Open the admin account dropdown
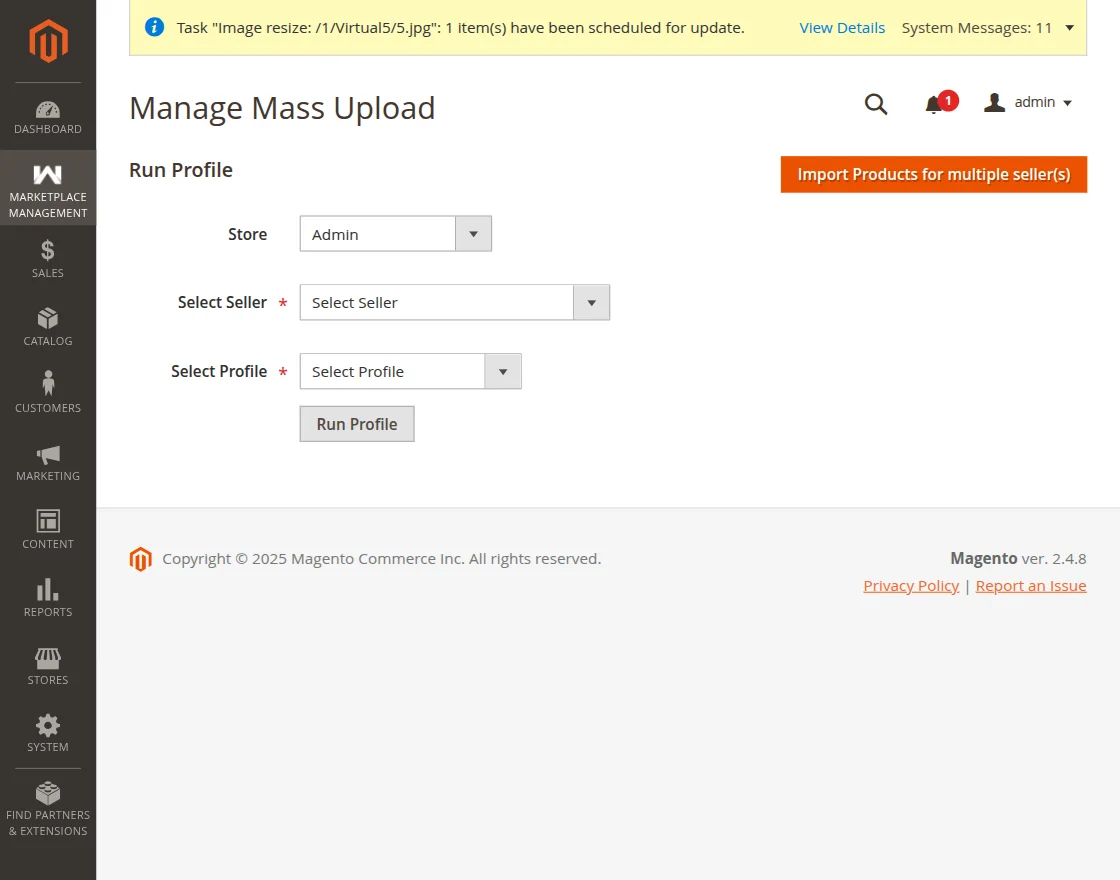1120x880 pixels. tap(1029, 102)
